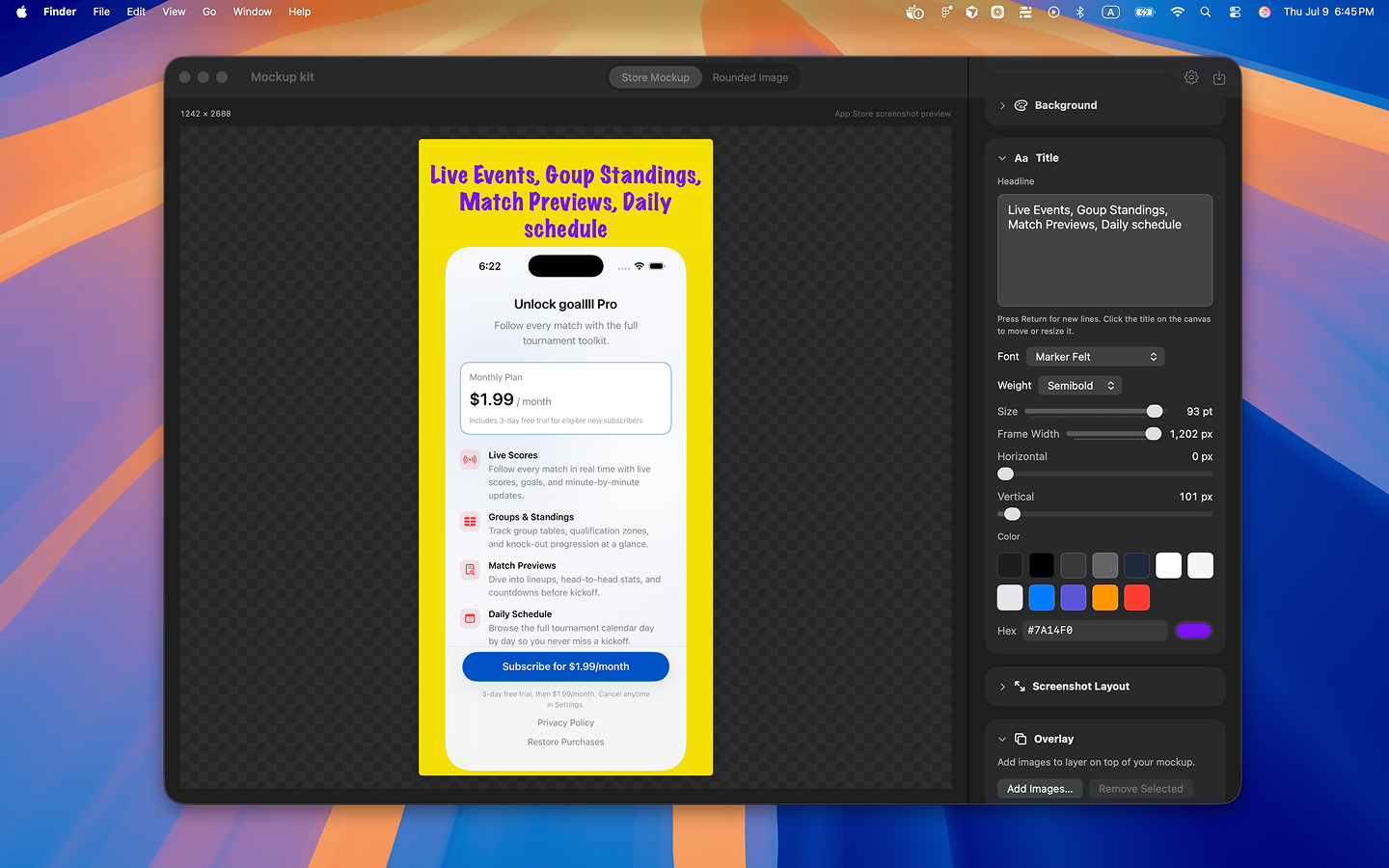Open the Edit menu
The width and height of the screenshot is (1389, 868).
pyautogui.click(x=136, y=12)
